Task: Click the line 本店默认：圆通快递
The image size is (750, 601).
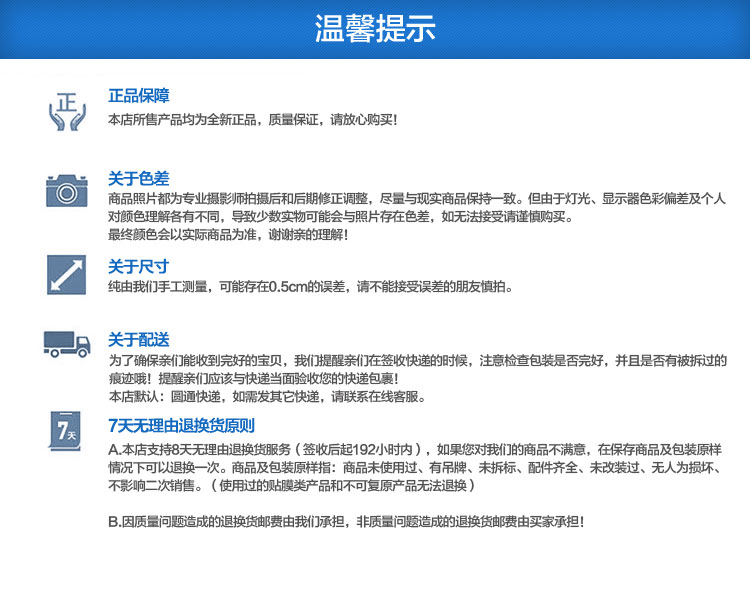Action: [267, 397]
